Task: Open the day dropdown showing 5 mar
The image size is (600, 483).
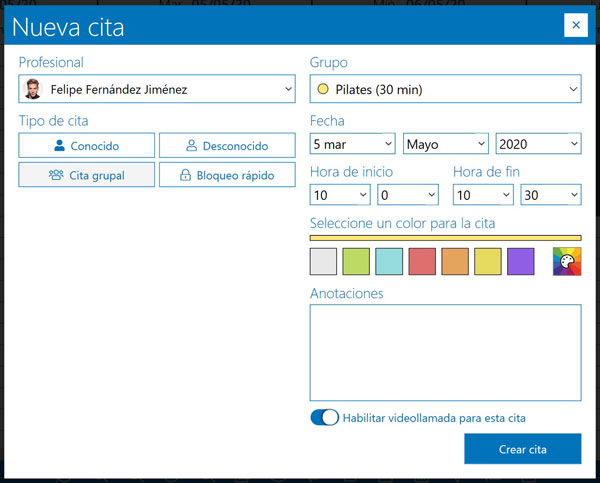Action: pos(353,144)
